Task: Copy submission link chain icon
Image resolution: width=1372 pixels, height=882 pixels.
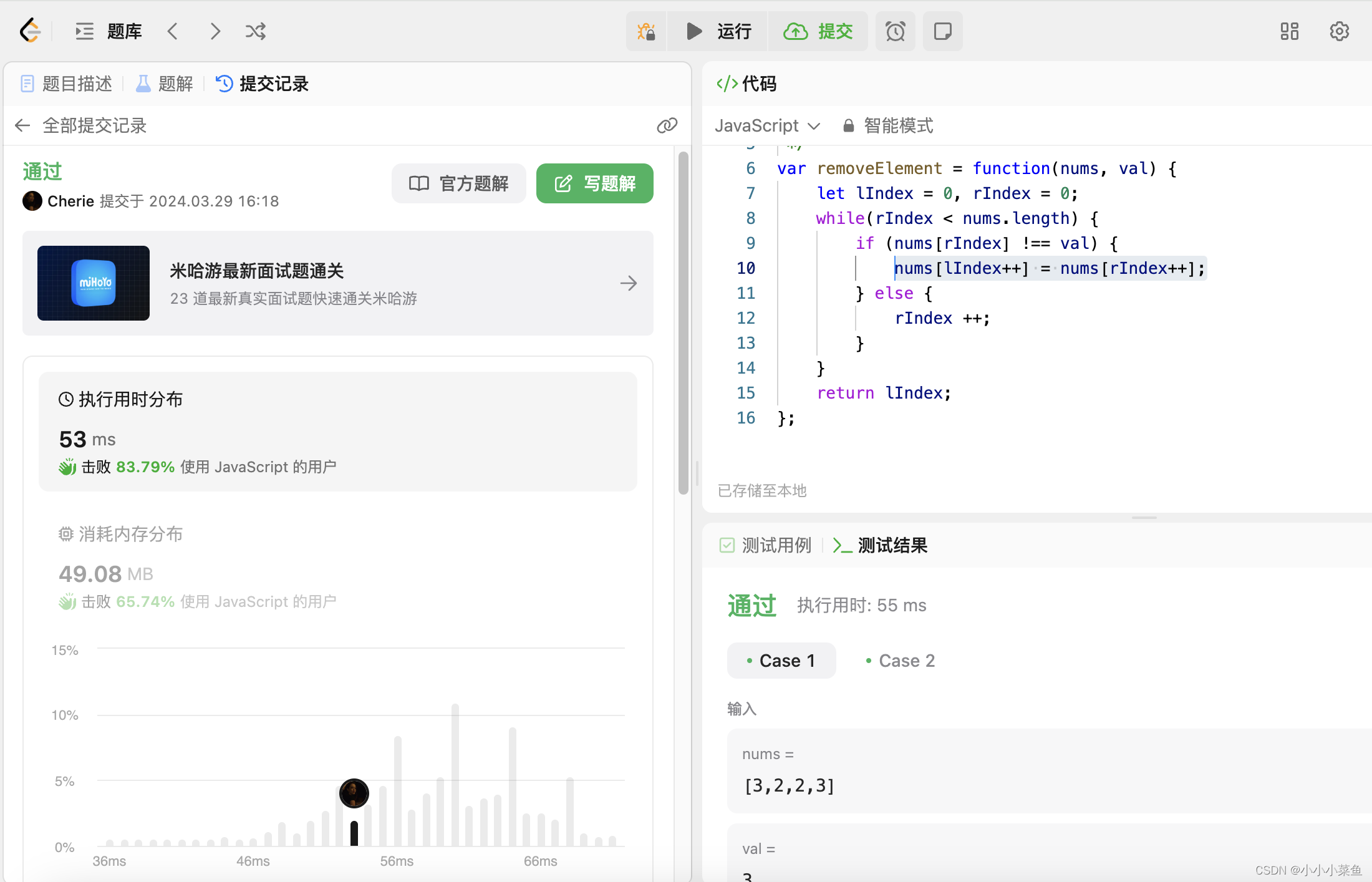Action: pos(667,125)
